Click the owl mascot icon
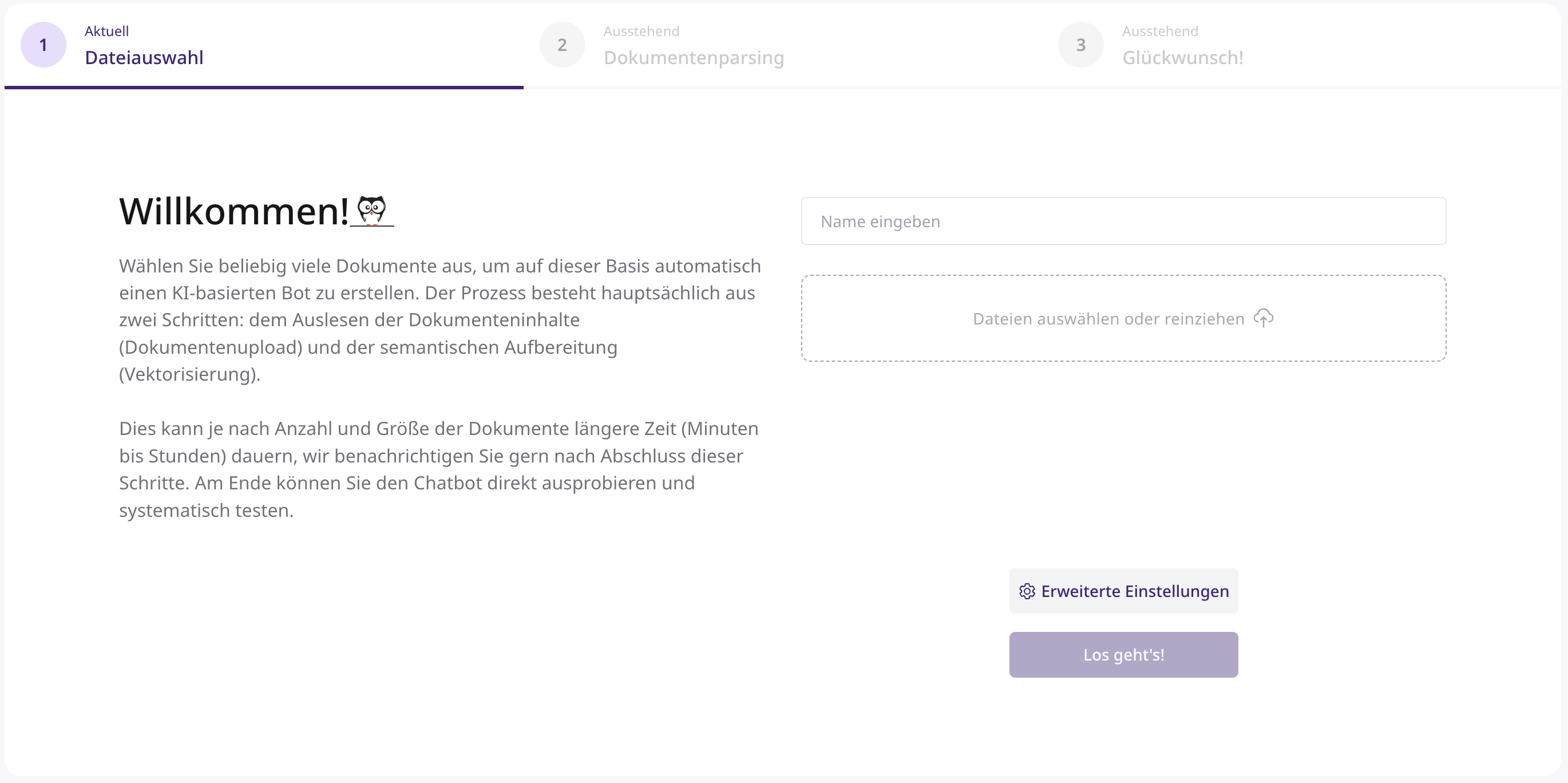 pos(372,211)
